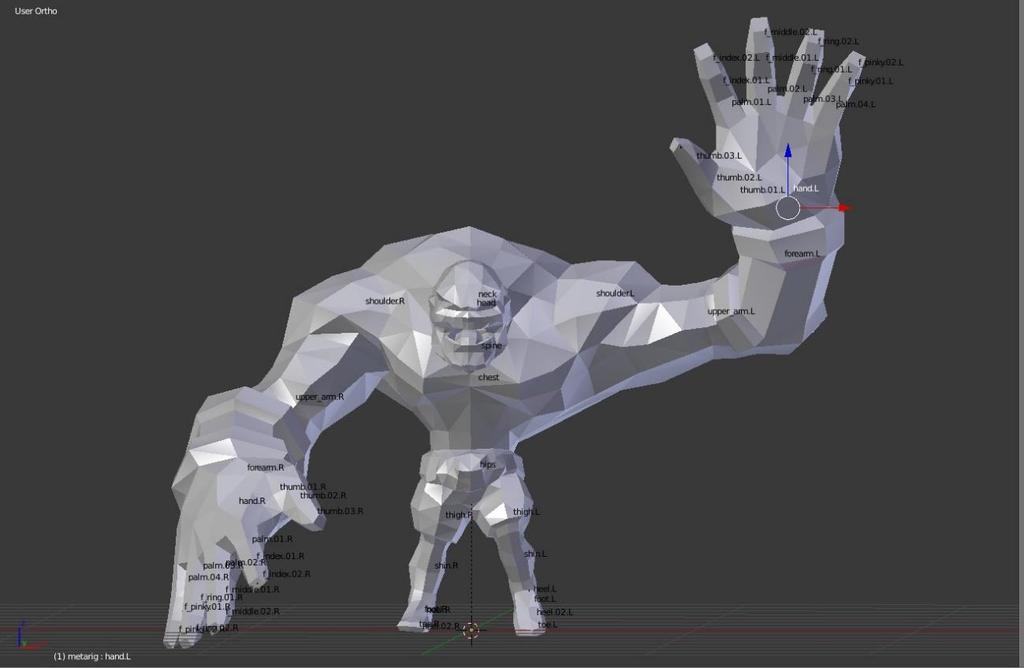Select the hand.R bone label
Image resolution: width=1024 pixels, height=668 pixels.
(252, 501)
